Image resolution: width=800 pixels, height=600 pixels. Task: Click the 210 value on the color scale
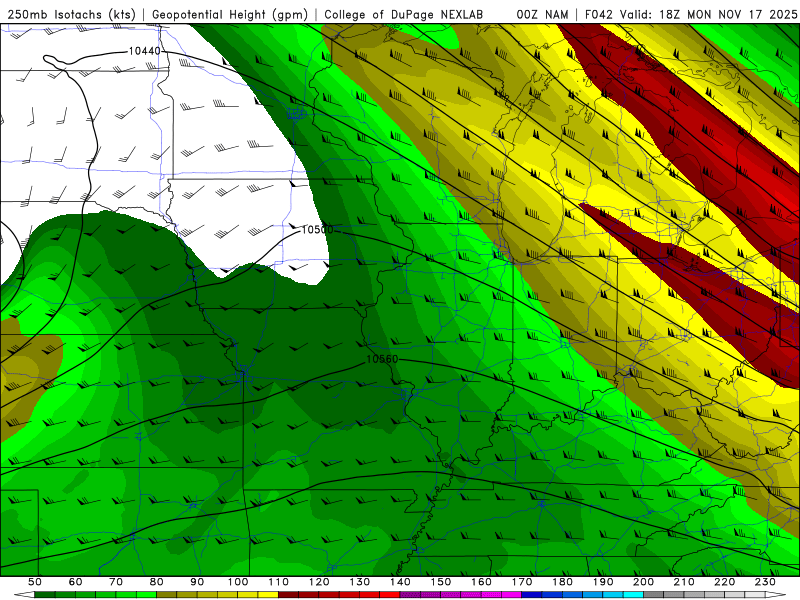pos(684,582)
